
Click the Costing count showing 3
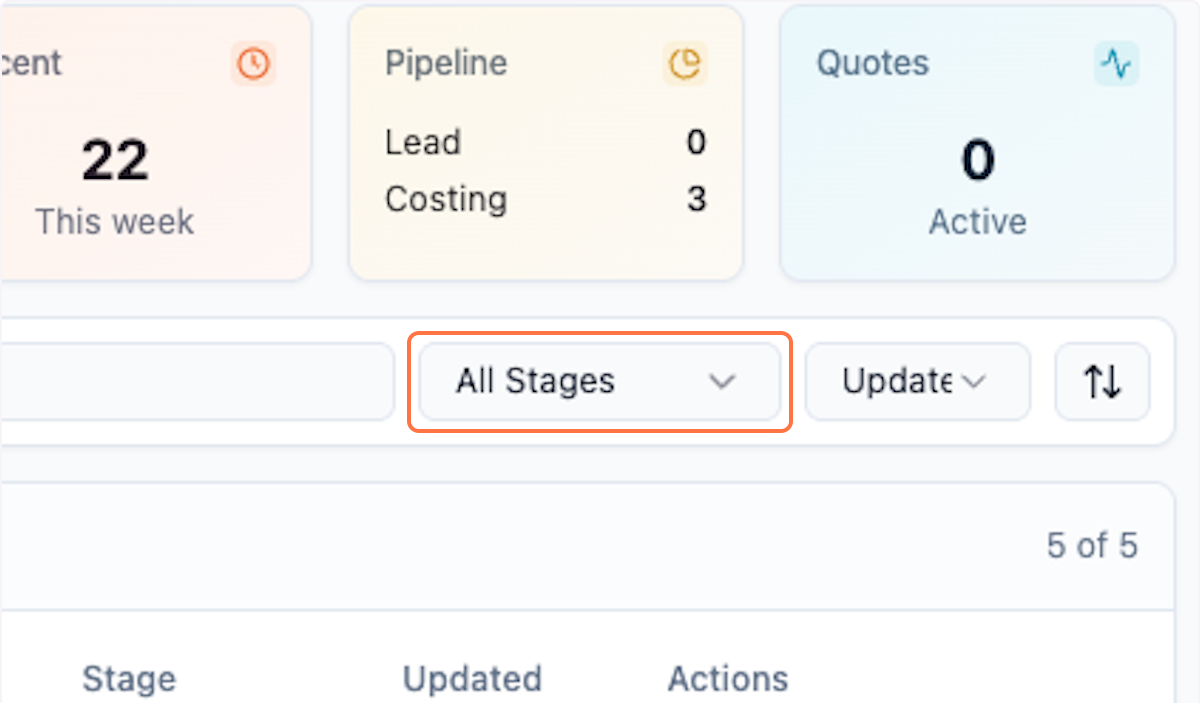pyautogui.click(x=696, y=199)
